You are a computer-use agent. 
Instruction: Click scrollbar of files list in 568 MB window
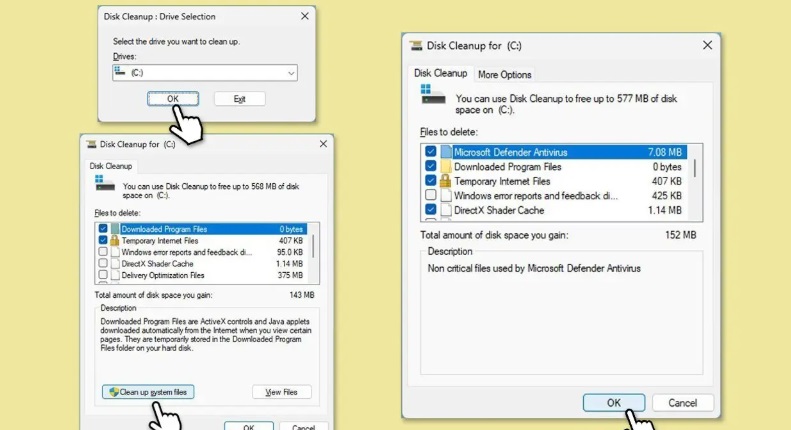pos(313,246)
